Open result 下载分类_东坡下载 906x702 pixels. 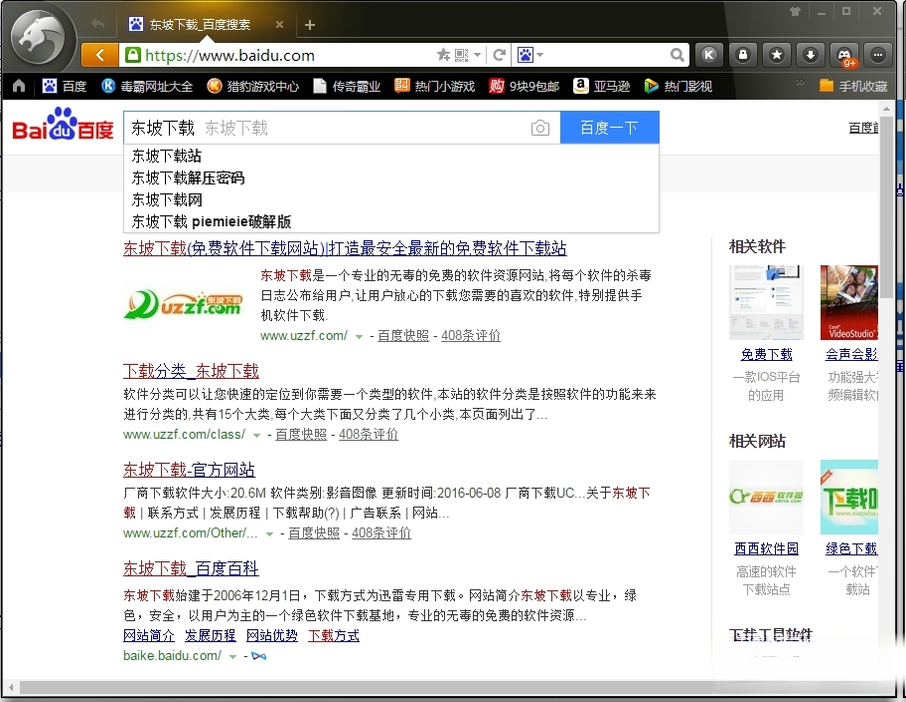point(191,371)
